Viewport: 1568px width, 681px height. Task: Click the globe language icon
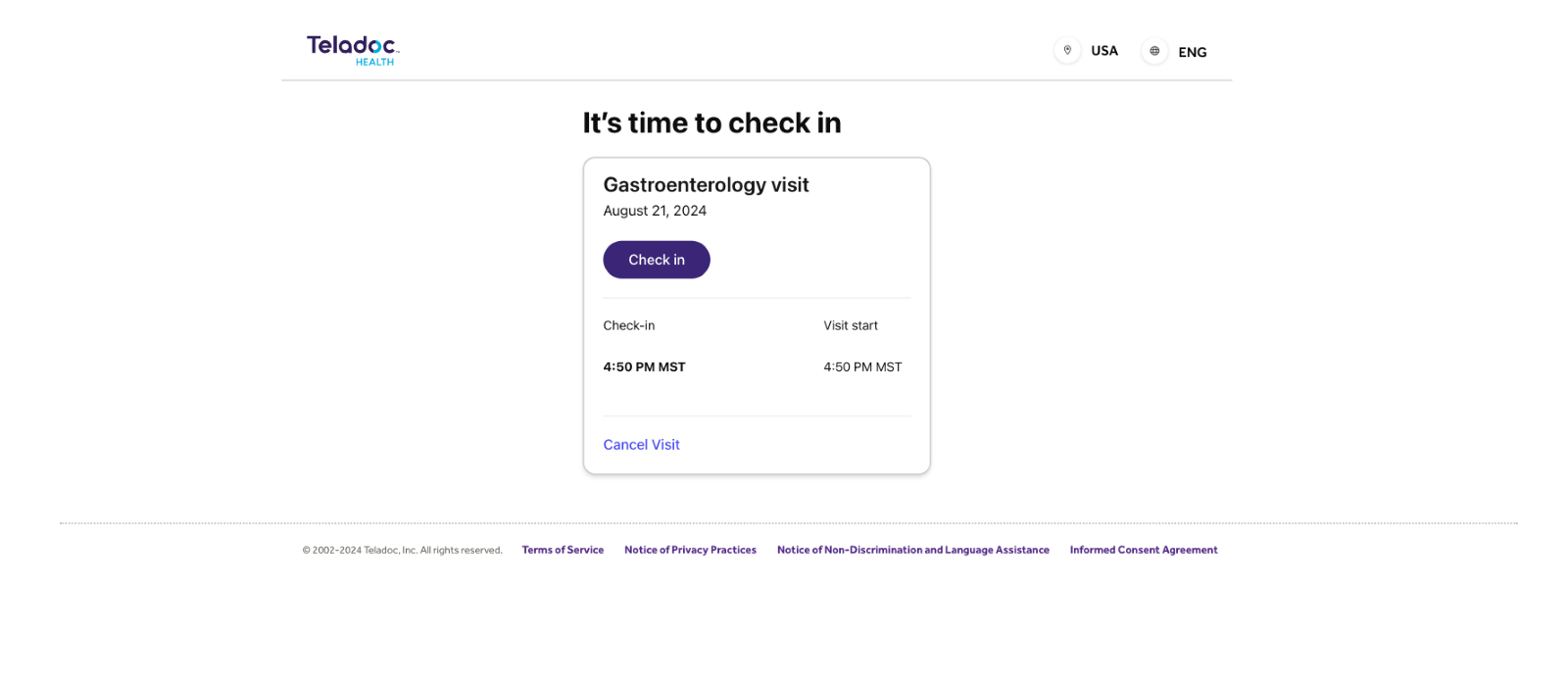pyautogui.click(x=1154, y=51)
